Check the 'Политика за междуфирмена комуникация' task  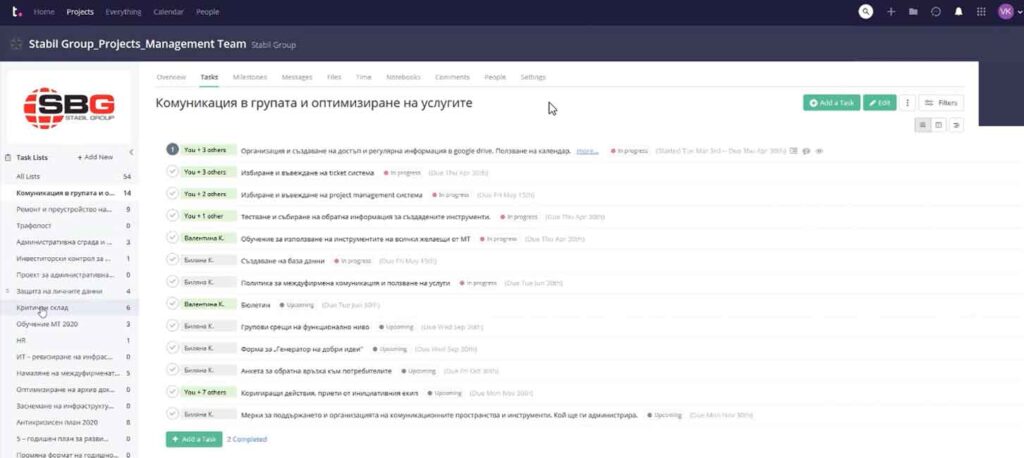point(172,282)
